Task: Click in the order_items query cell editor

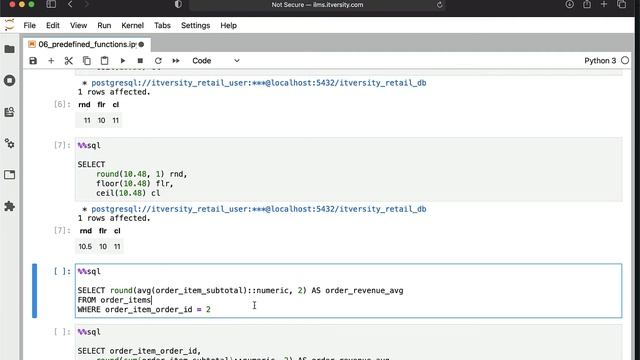Action: coord(349,291)
